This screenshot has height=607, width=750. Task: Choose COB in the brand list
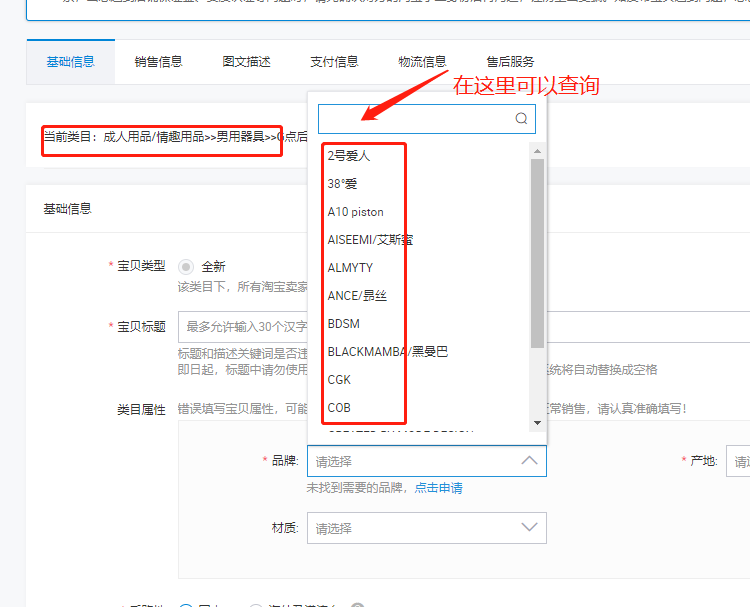pyautogui.click(x=339, y=408)
